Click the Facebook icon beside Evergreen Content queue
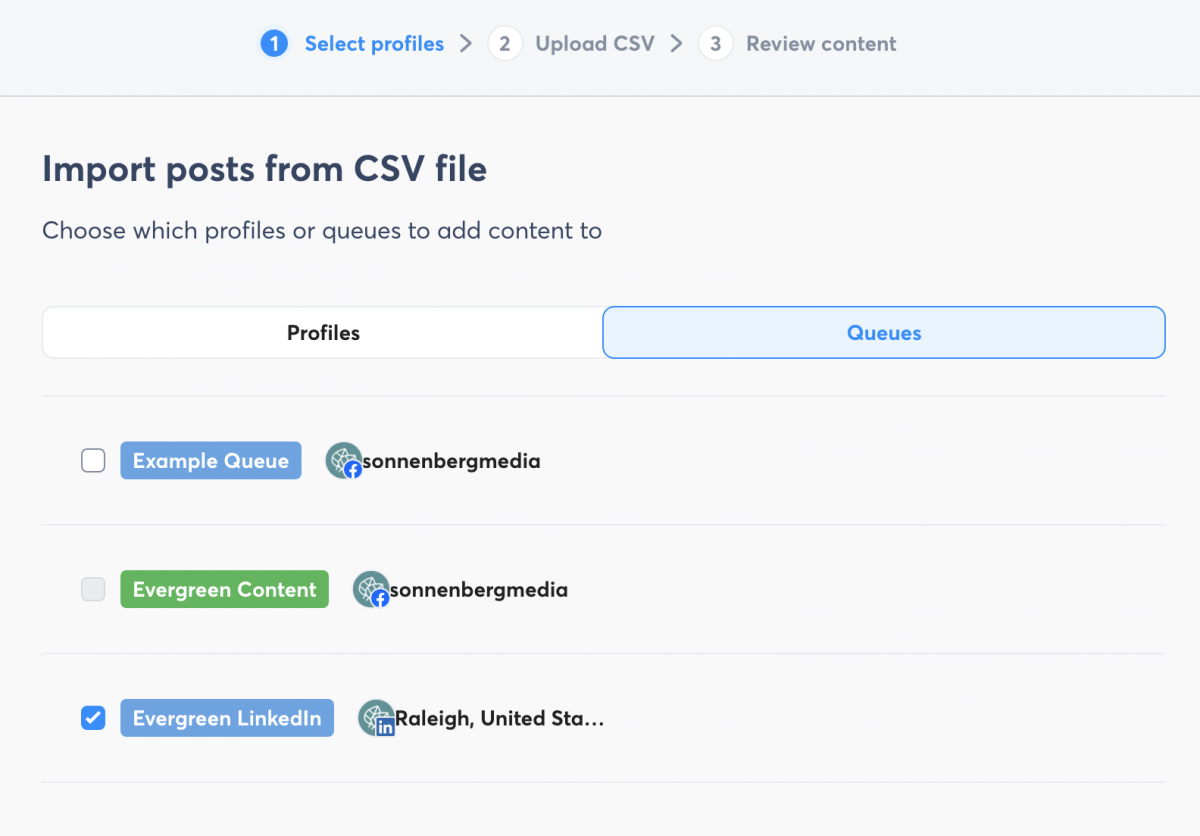This screenshot has width=1200, height=836. point(379,598)
